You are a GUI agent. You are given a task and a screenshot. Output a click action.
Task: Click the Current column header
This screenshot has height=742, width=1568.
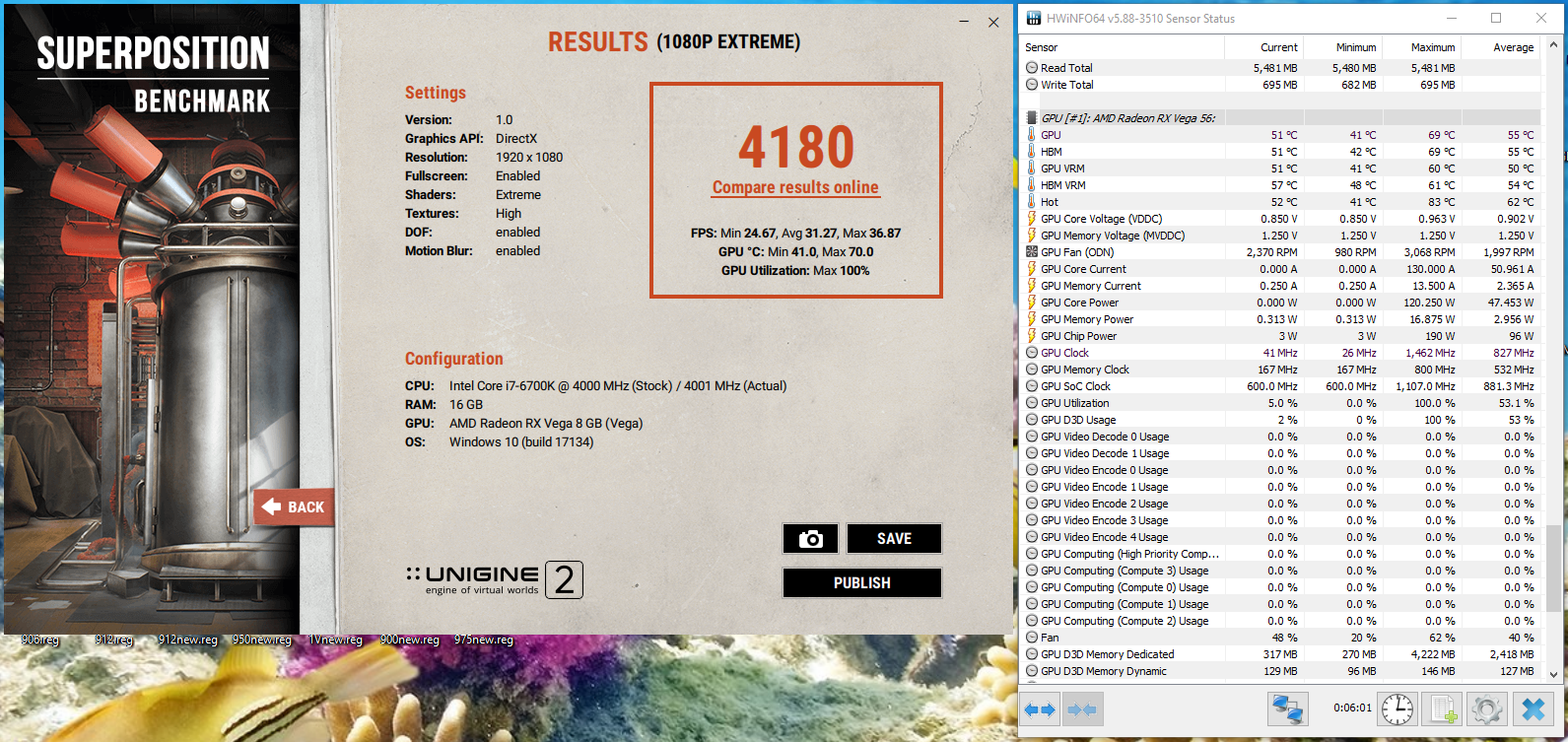[1263, 47]
